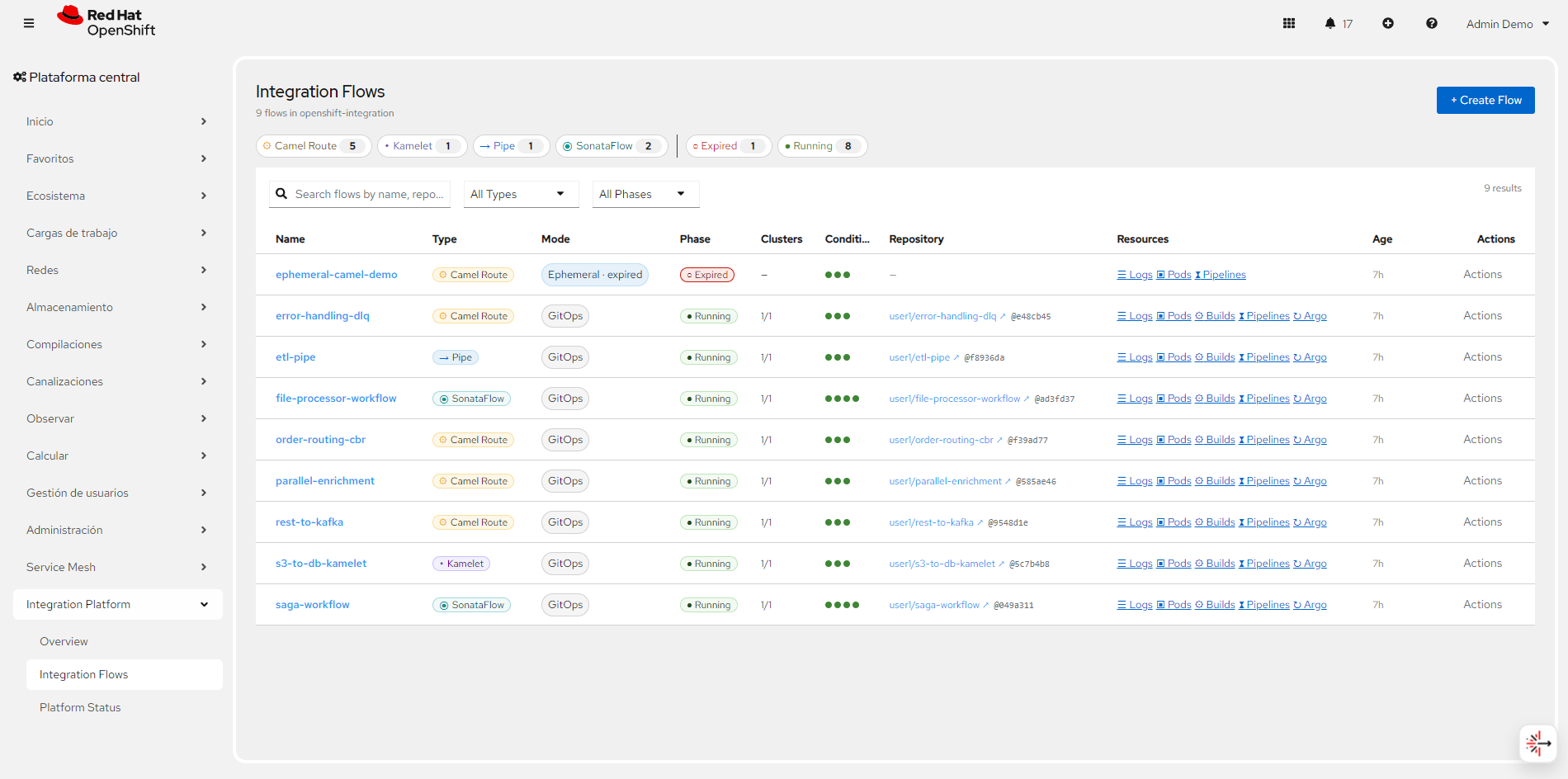This screenshot has width=1568, height=779.
Task: Sort by the Age column header
Action: point(1382,239)
